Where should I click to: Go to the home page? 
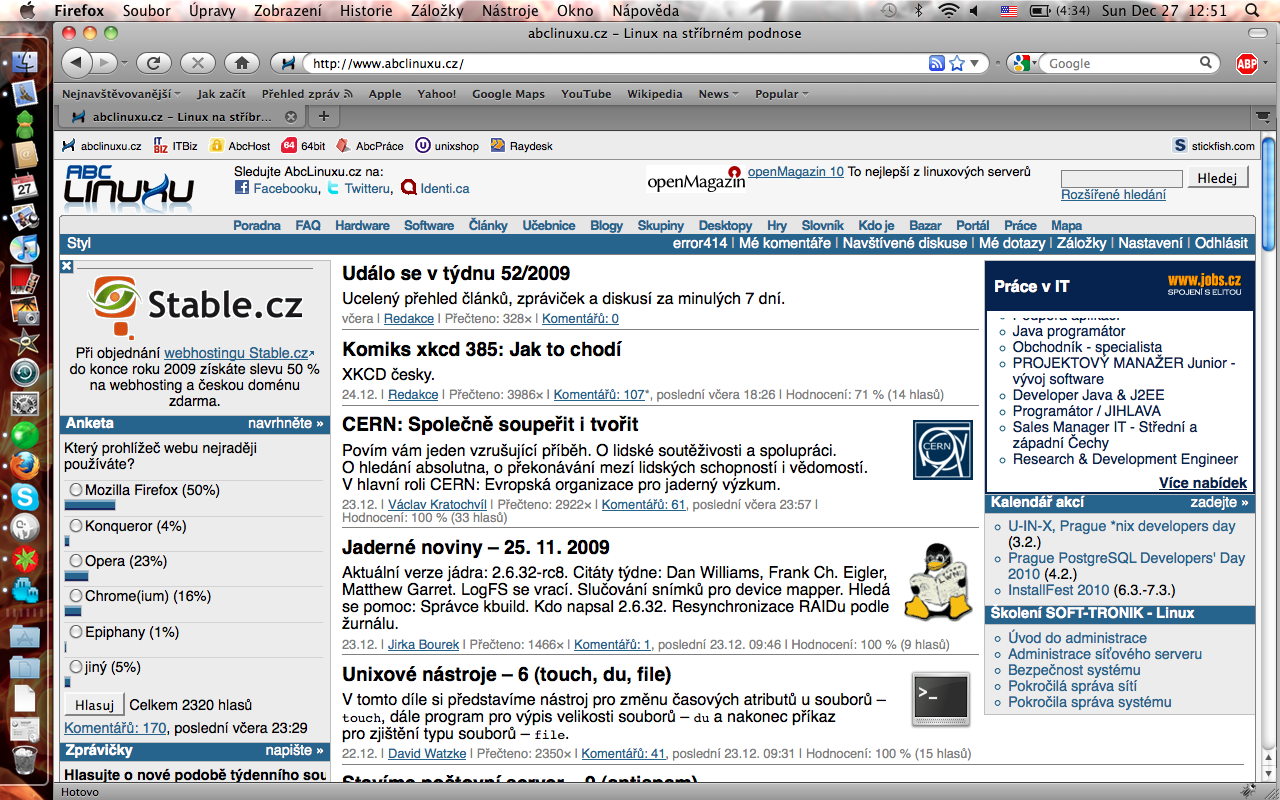pyautogui.click(x=242, y=63)
